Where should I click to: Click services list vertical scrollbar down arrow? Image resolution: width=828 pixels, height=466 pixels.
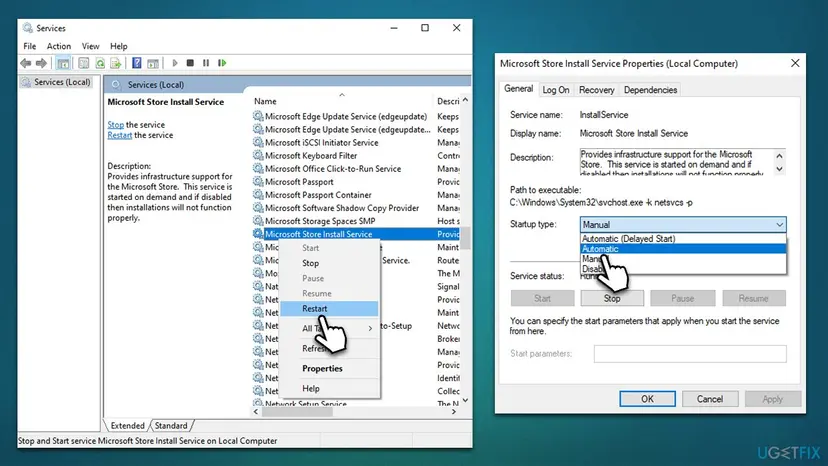coord(465,400)
